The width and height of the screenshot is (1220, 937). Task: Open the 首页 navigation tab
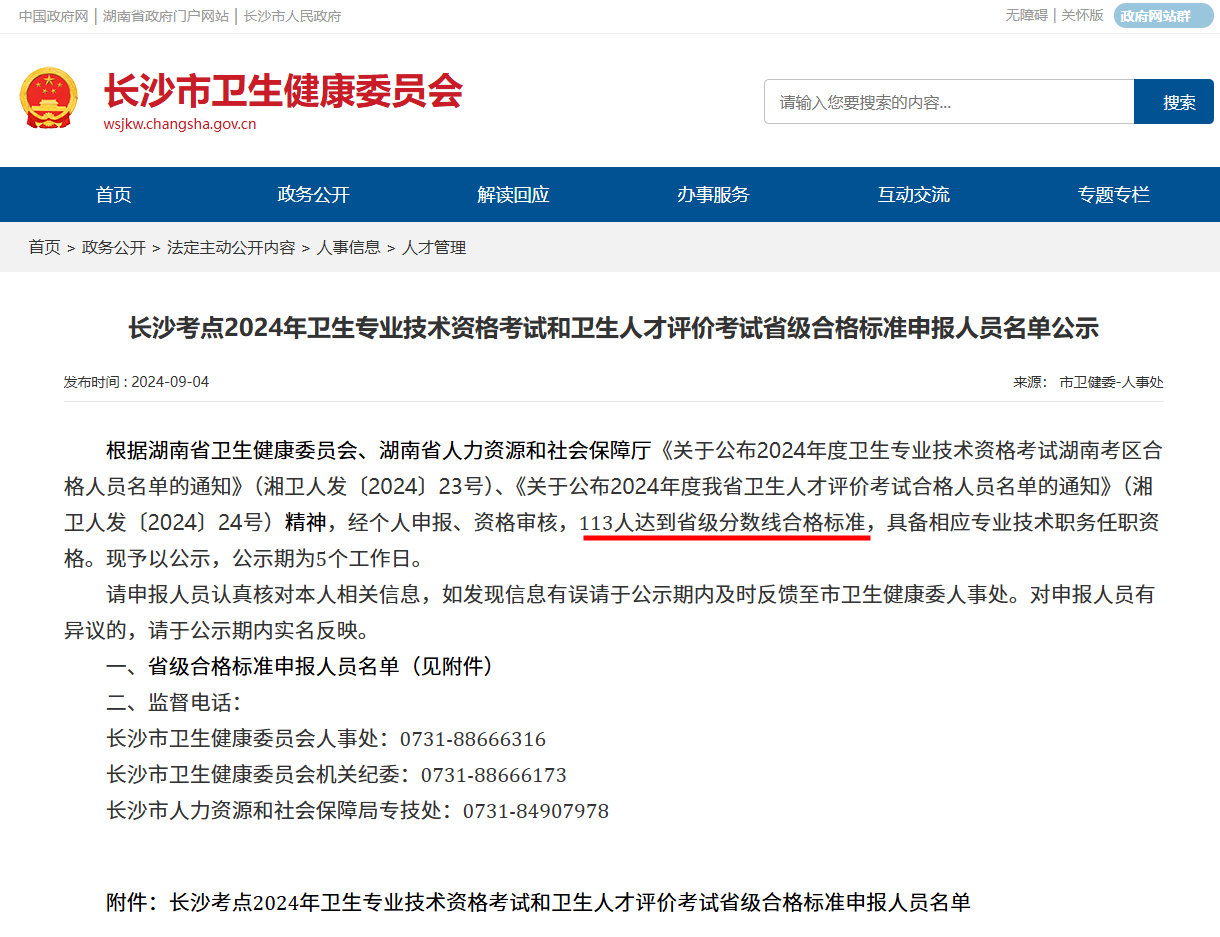[x=113, y=195]
